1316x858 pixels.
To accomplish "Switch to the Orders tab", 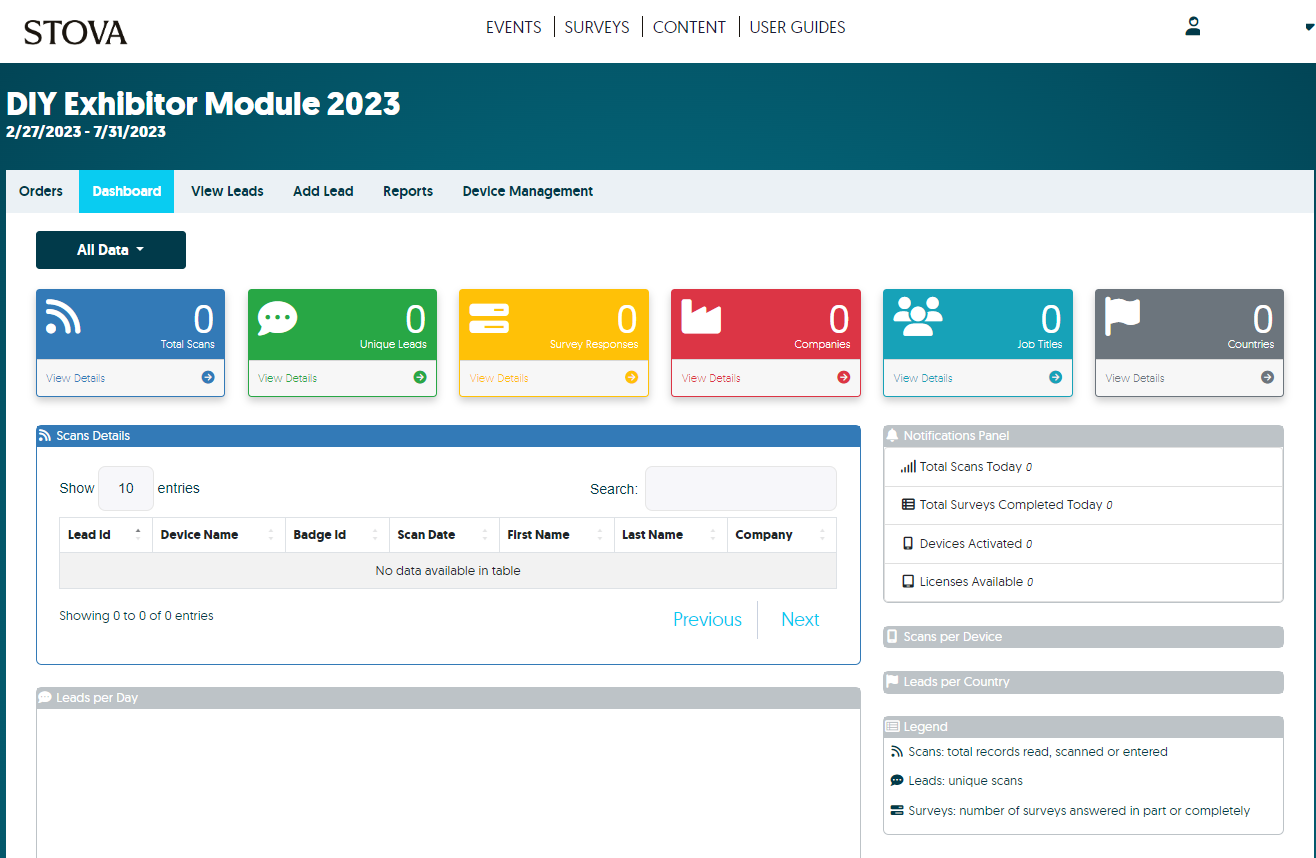I will pos(41,191).
